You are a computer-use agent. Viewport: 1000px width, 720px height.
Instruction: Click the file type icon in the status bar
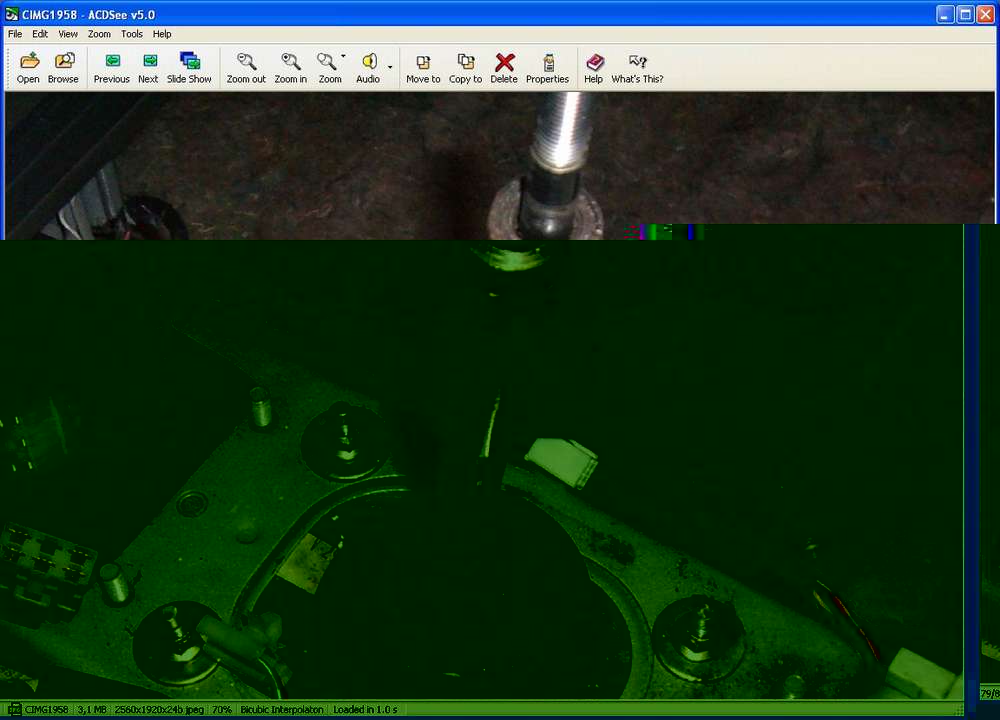coord(14,709)
